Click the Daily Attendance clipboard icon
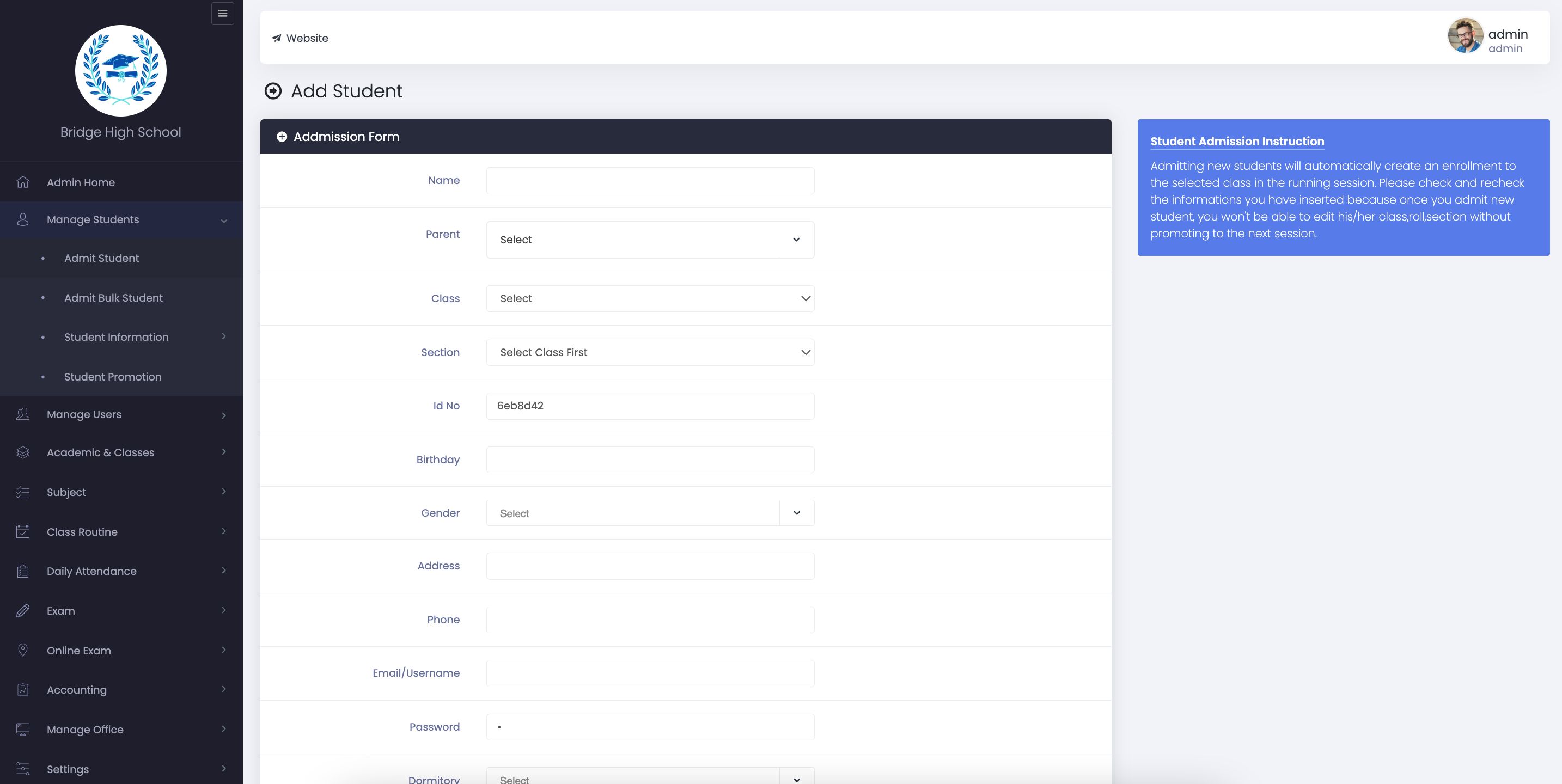The height and width of the screenshot is (784, 1562). coord(23,571)
